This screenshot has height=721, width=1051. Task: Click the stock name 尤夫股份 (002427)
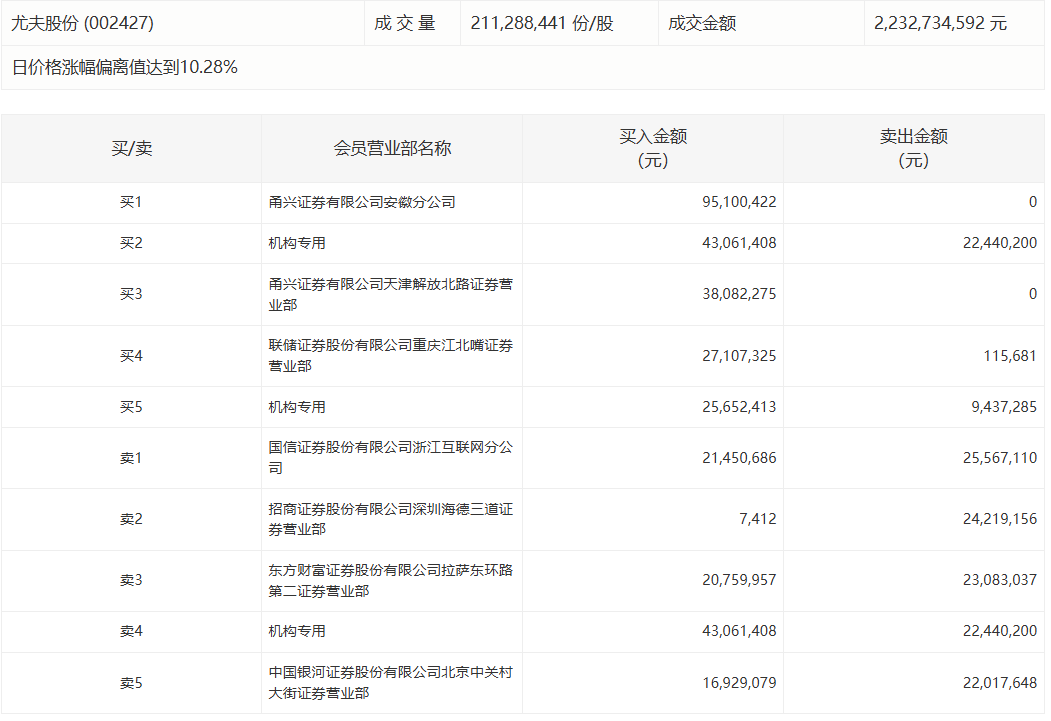click(x=83, y=22)
